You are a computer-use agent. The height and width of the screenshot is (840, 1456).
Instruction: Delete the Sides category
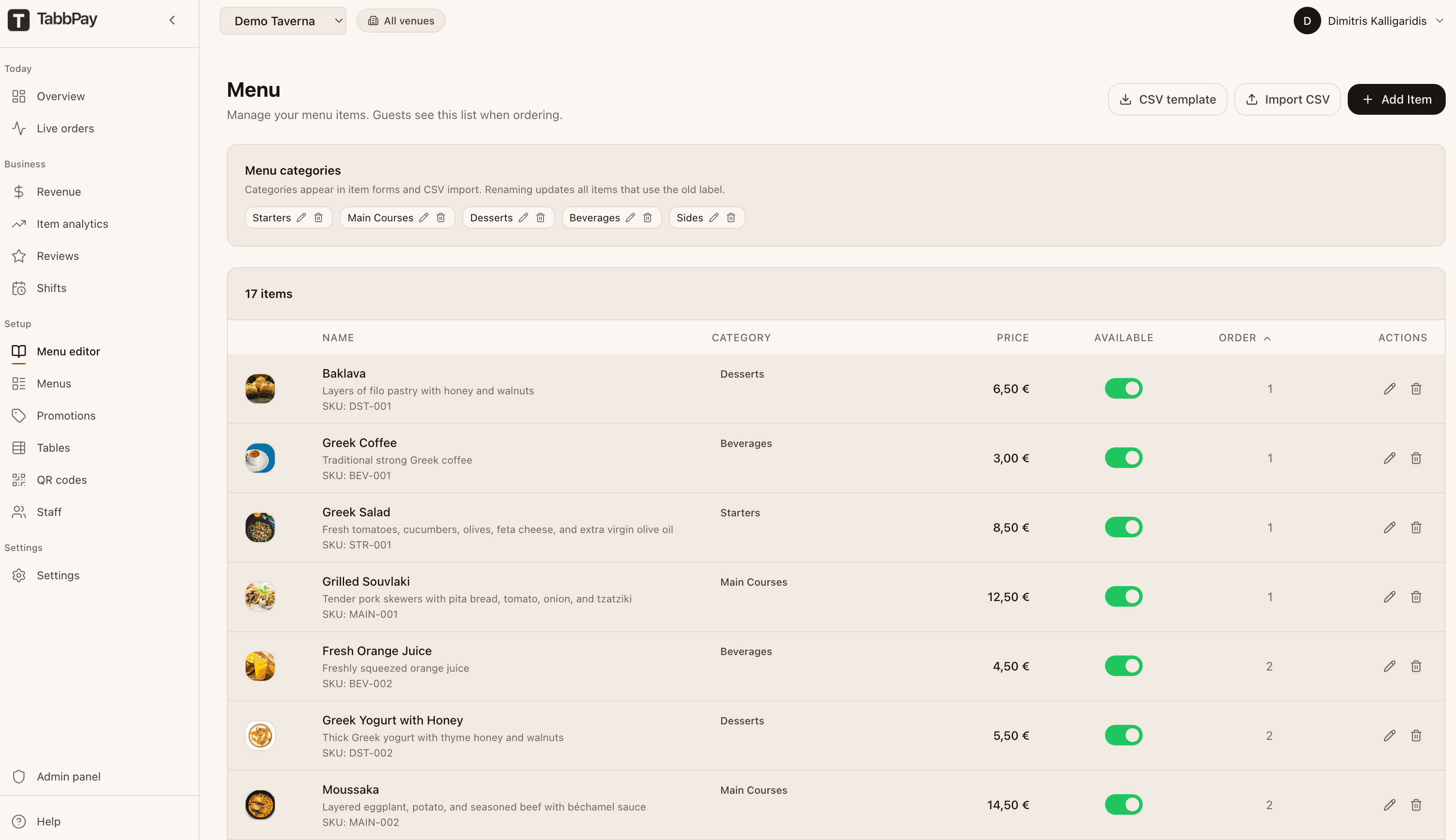click(731, 217)
